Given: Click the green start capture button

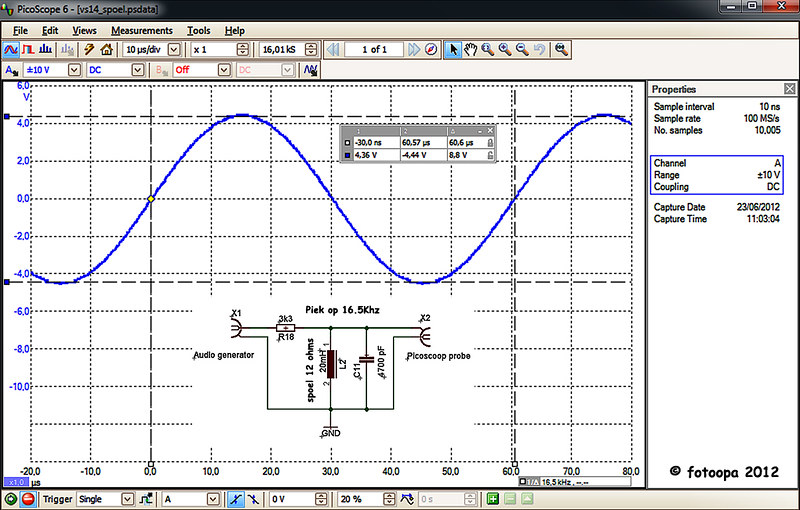Looking at the screenshot, I should pos(11,499).
